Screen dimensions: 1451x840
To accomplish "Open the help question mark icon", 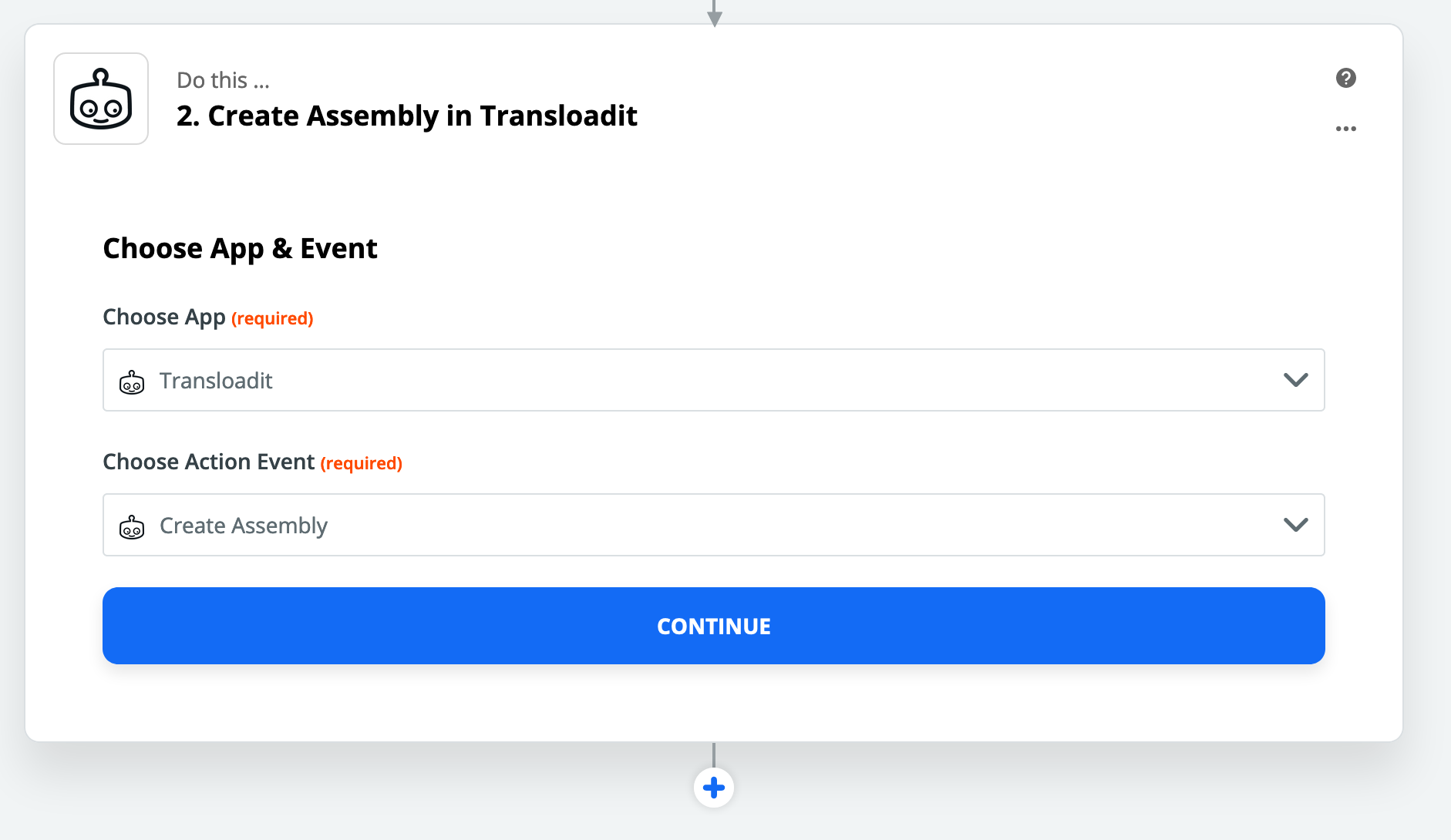I will click(x=1345, y=78).
